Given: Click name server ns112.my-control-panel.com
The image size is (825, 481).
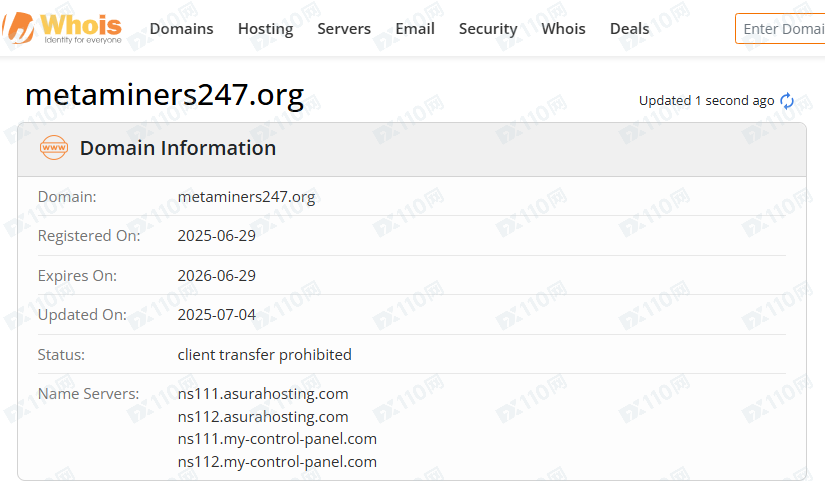Looking at the screenshot, I should pyautogui.click(x=277, y=461).
